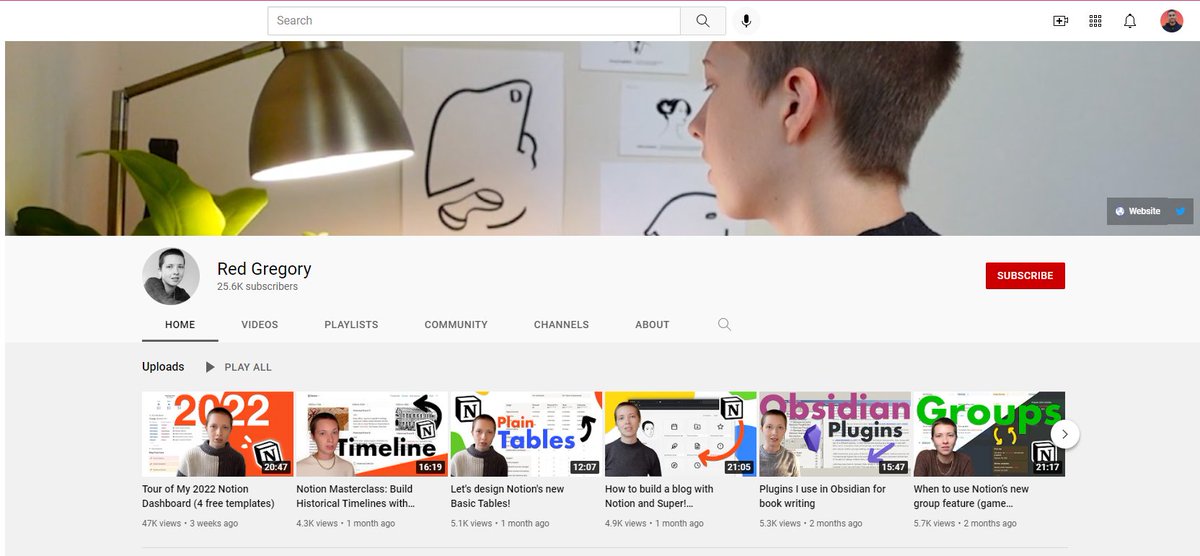Open the 2022 Notion Dashboard thumbnail
The height and width of the screenshot is (556, 1200).
click(x=218, y=434)
